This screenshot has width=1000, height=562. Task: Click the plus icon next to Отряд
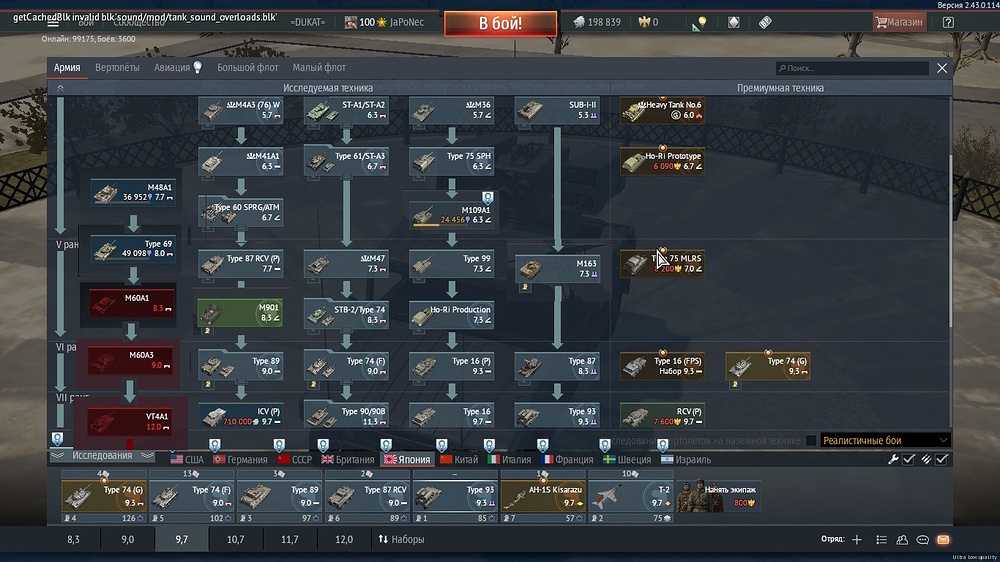tap(856, 540)
